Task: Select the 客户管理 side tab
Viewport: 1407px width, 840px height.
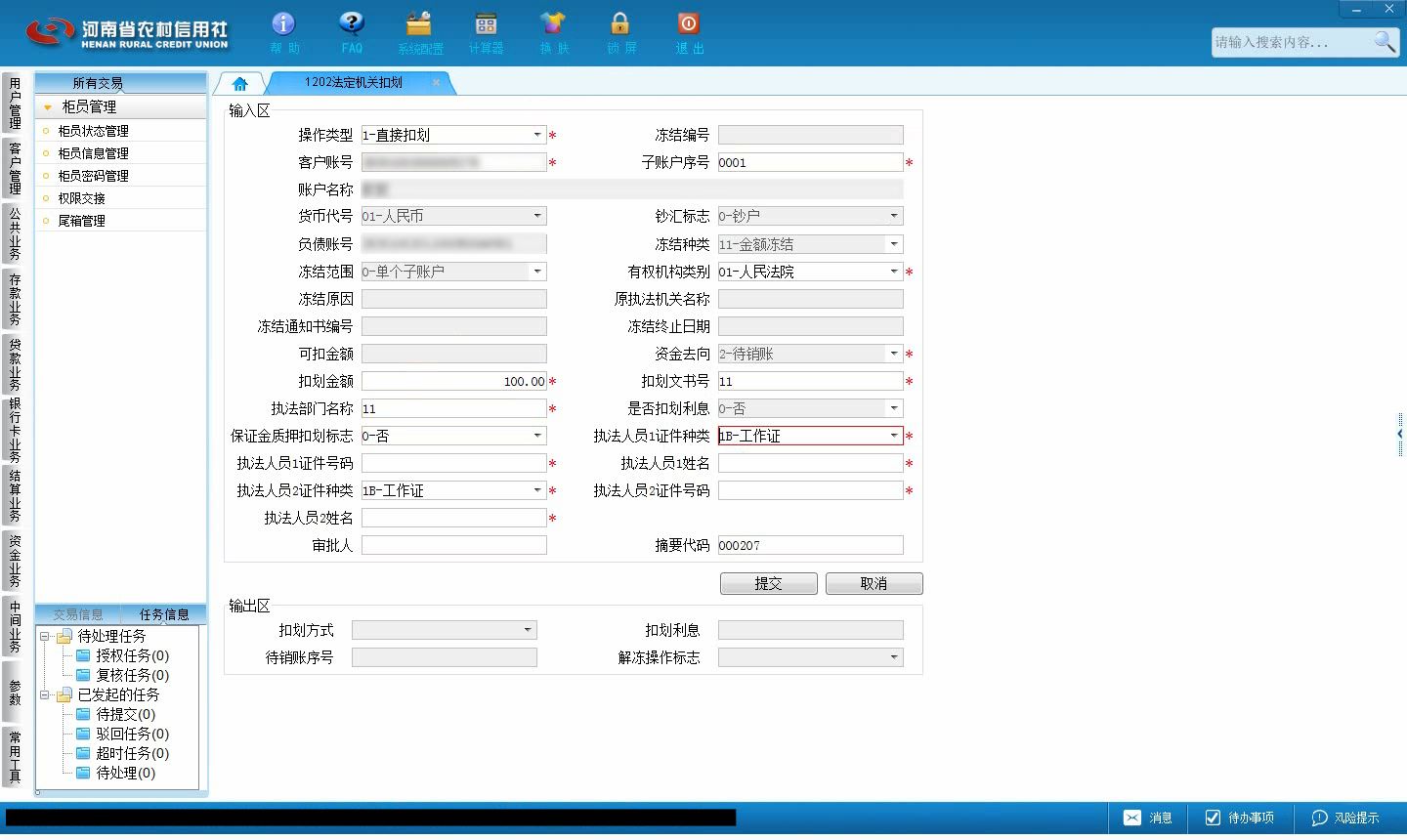Action: coord(15,168)
